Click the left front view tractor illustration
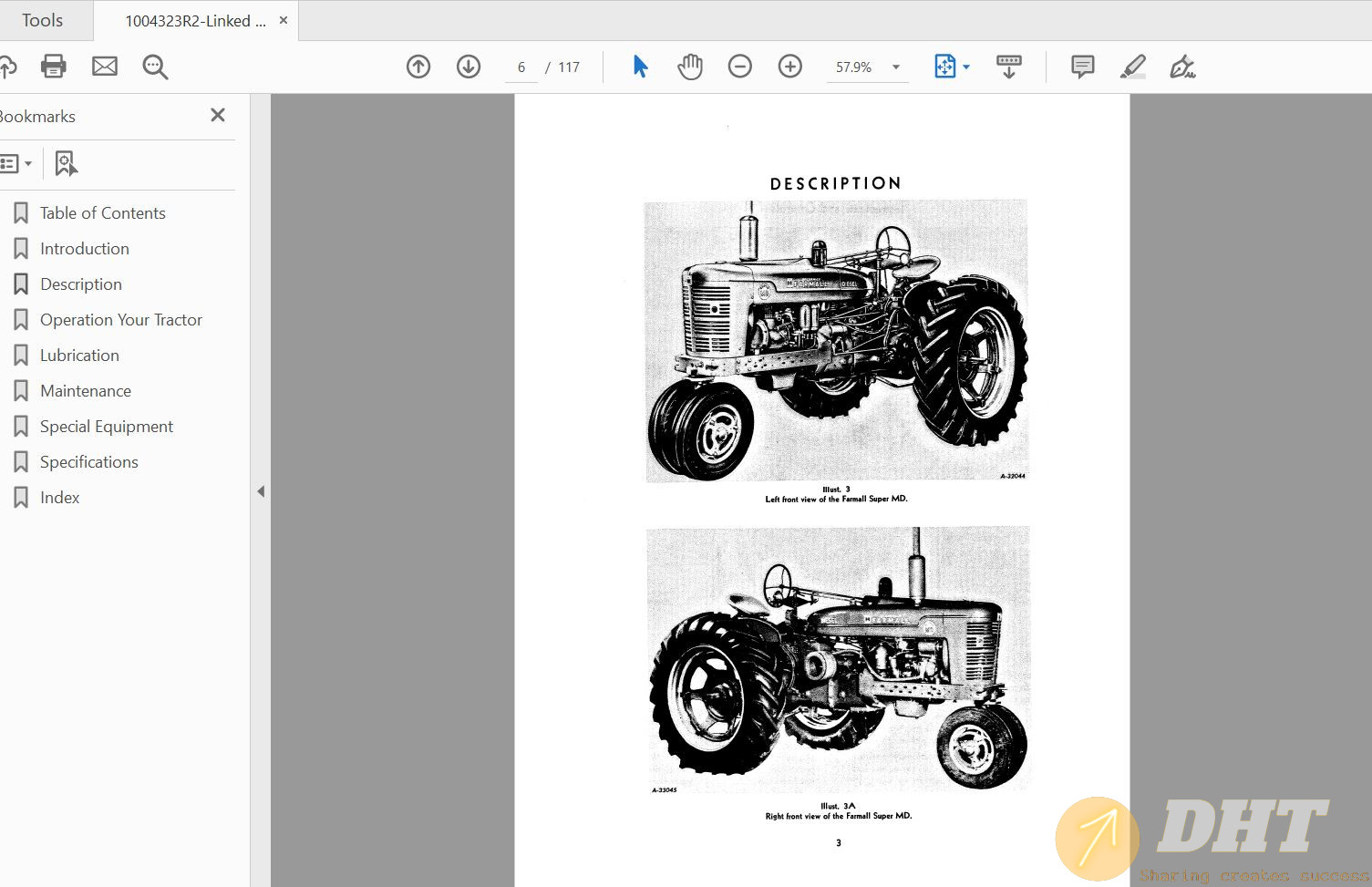The image size is (1372, 887). click(x=836, y=341)
